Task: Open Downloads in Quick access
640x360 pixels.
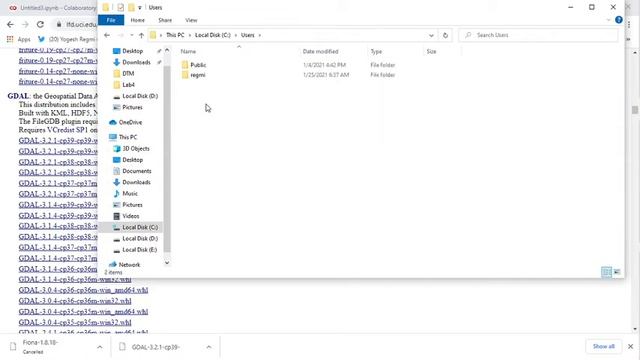Action: pos(136,62)
